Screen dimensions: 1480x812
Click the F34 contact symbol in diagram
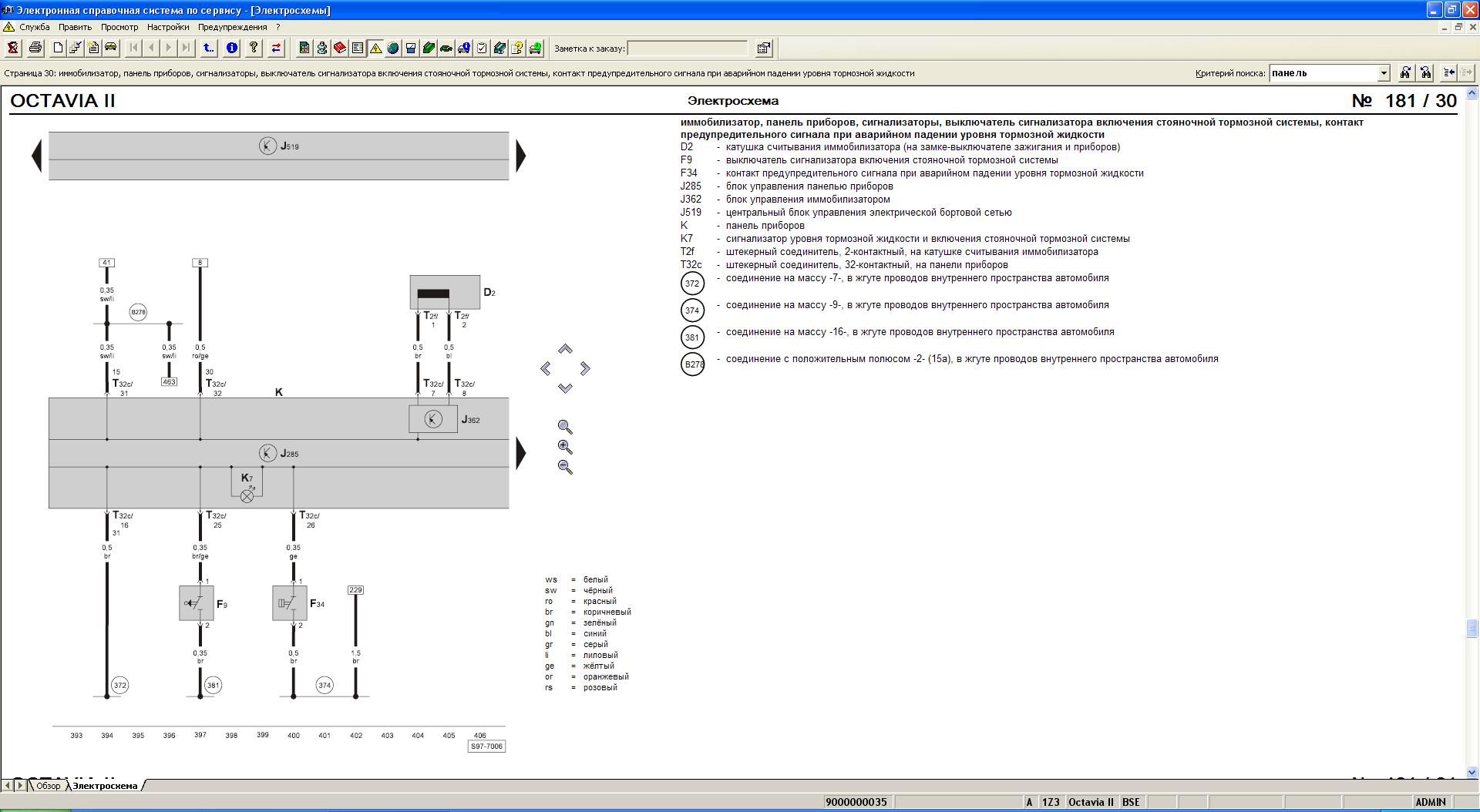pyautogui.click(x=290, y=603)
